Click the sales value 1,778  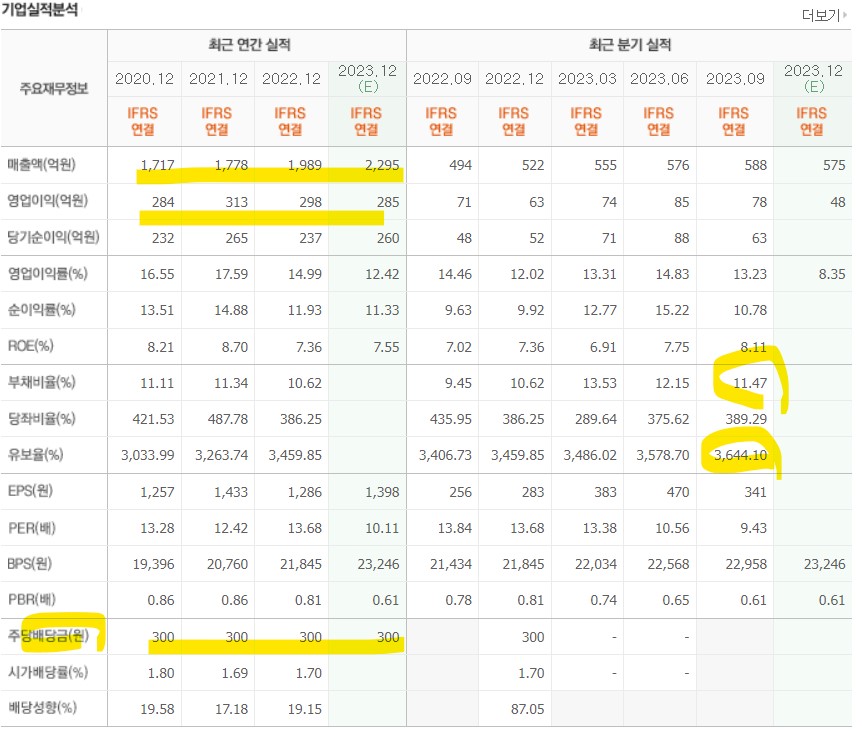(231, 165)
